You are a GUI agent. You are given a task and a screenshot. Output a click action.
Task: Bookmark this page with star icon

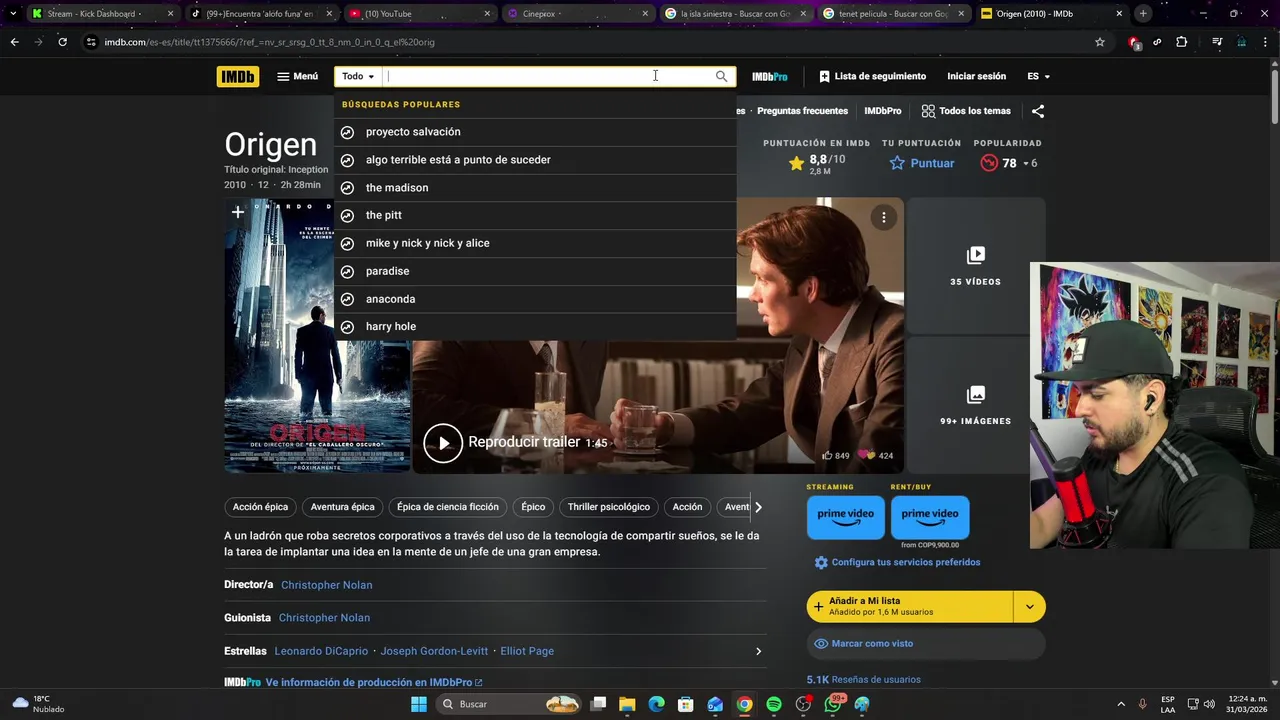click(1100, 42)
